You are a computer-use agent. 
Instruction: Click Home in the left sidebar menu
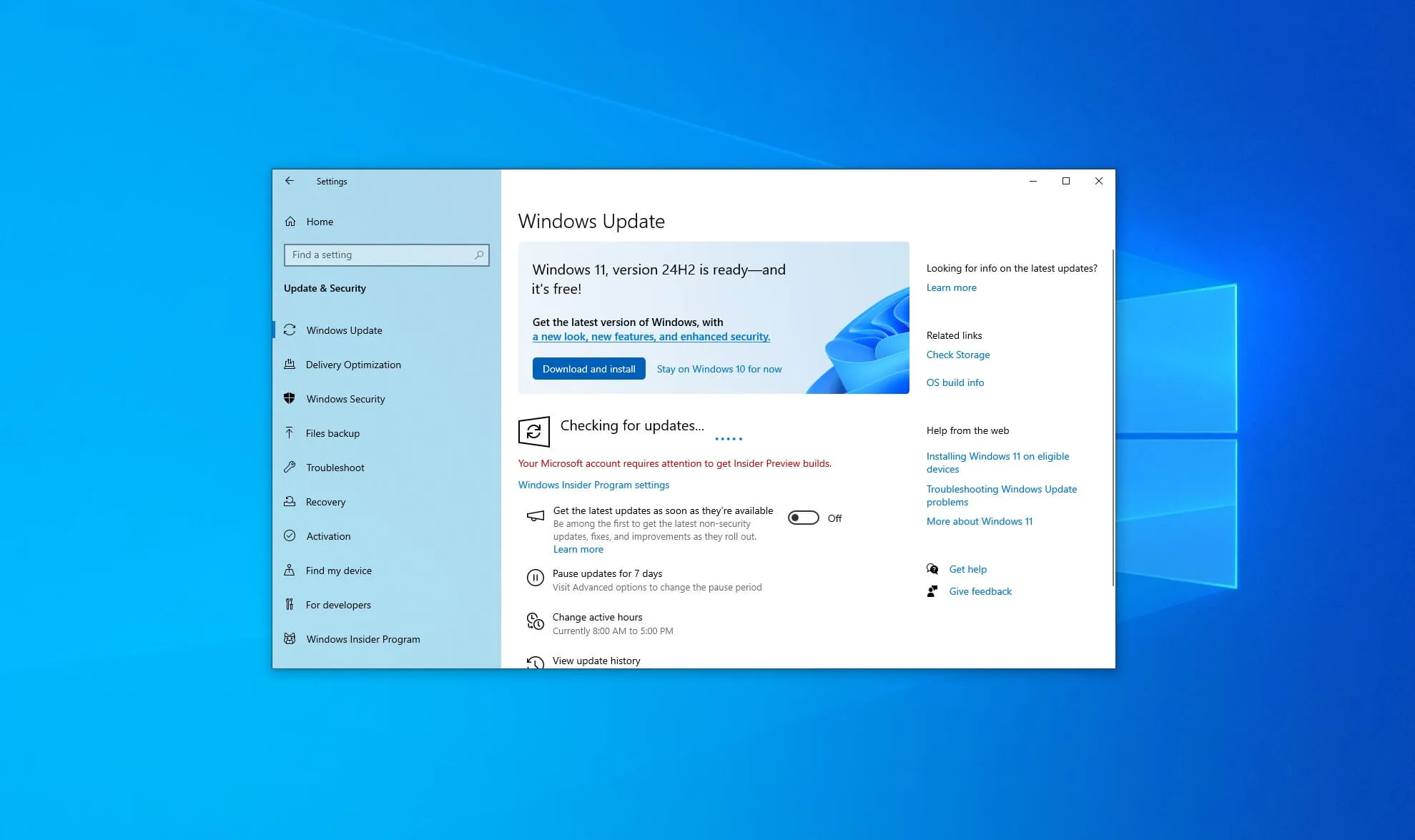pos(320,221)
